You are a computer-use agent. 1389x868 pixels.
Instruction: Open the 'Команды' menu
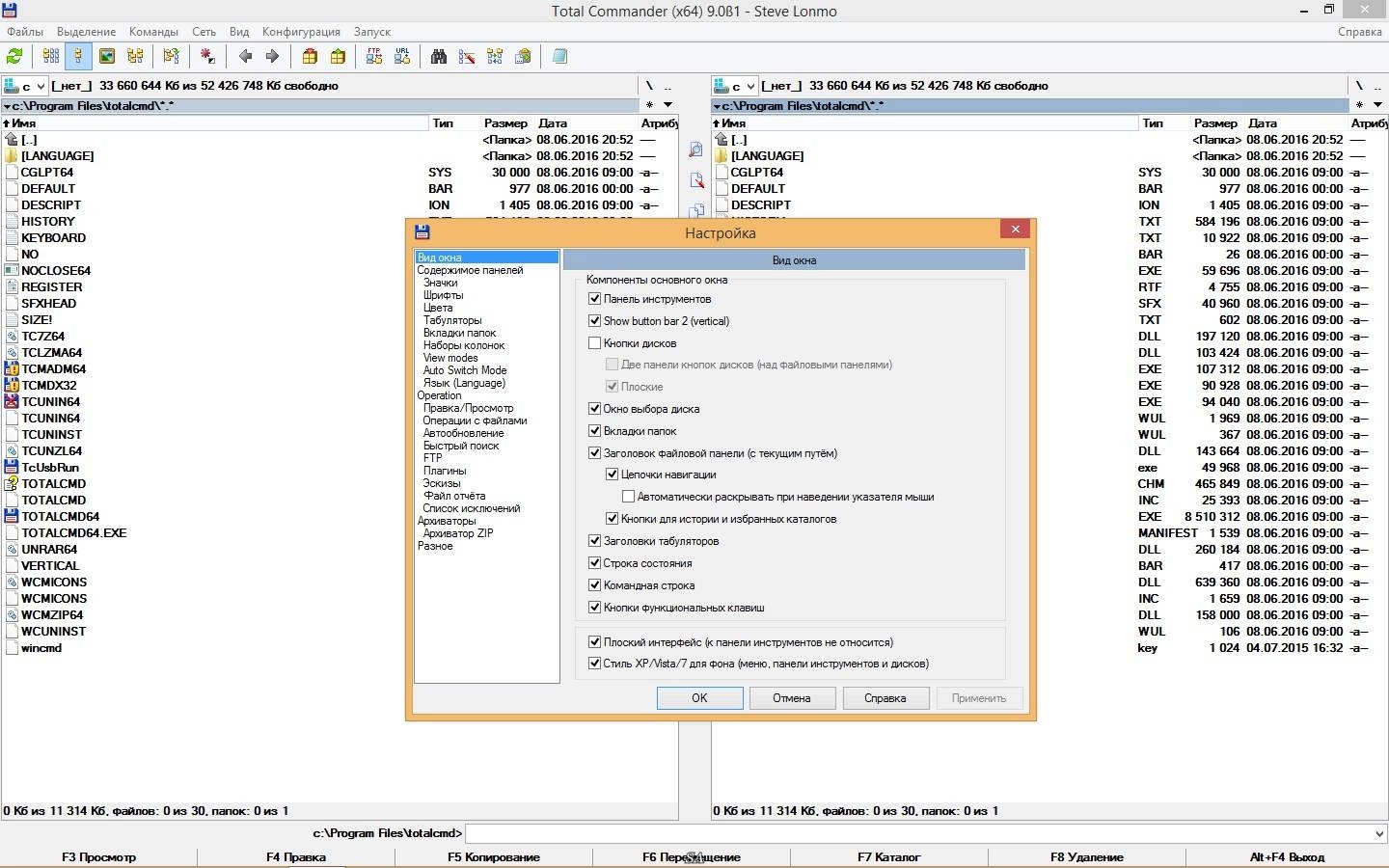point(153,32)
